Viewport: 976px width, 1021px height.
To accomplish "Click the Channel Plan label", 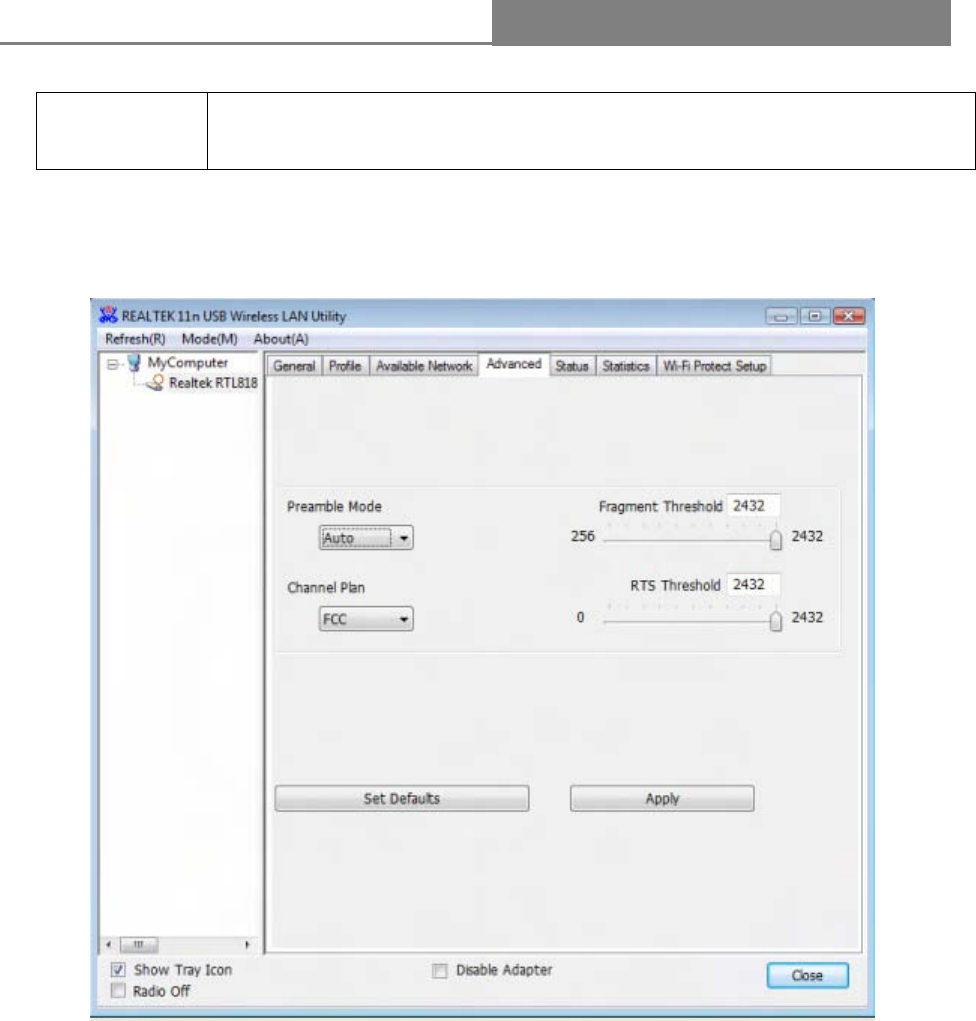I will 326,587.
